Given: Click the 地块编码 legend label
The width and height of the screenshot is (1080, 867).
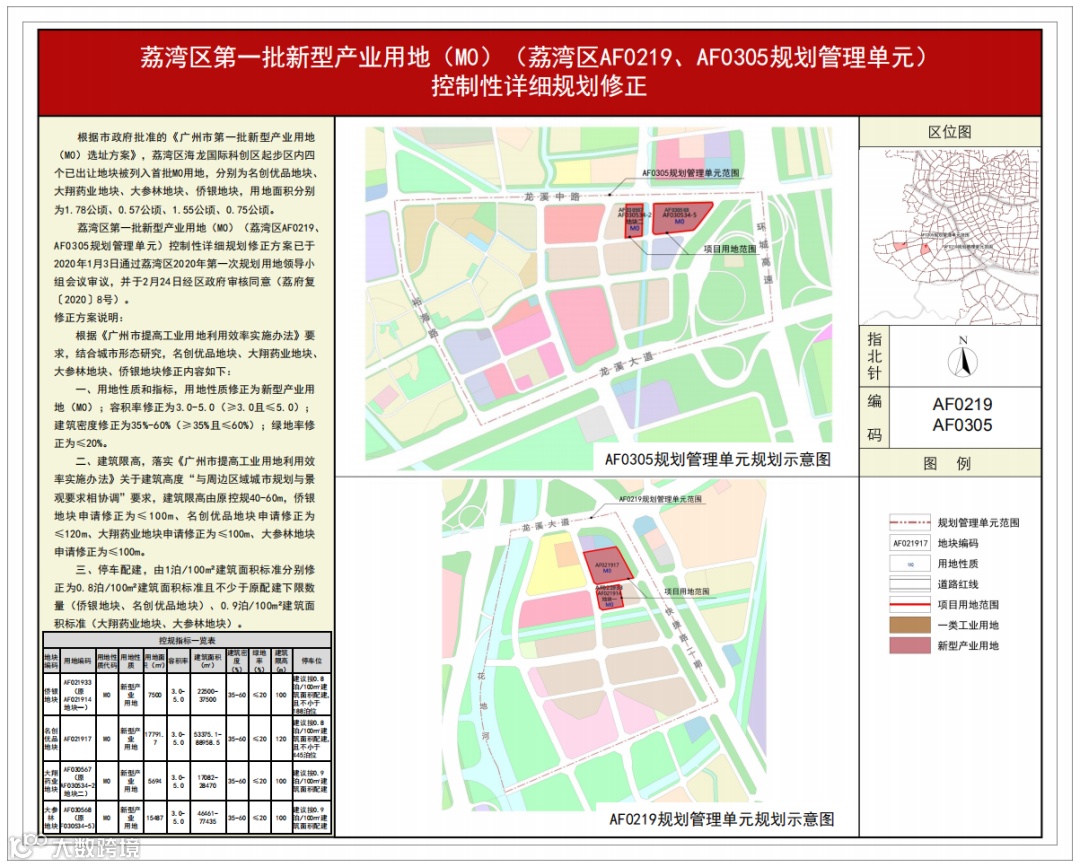Looking at the screenshot, I should click(957, 543).
